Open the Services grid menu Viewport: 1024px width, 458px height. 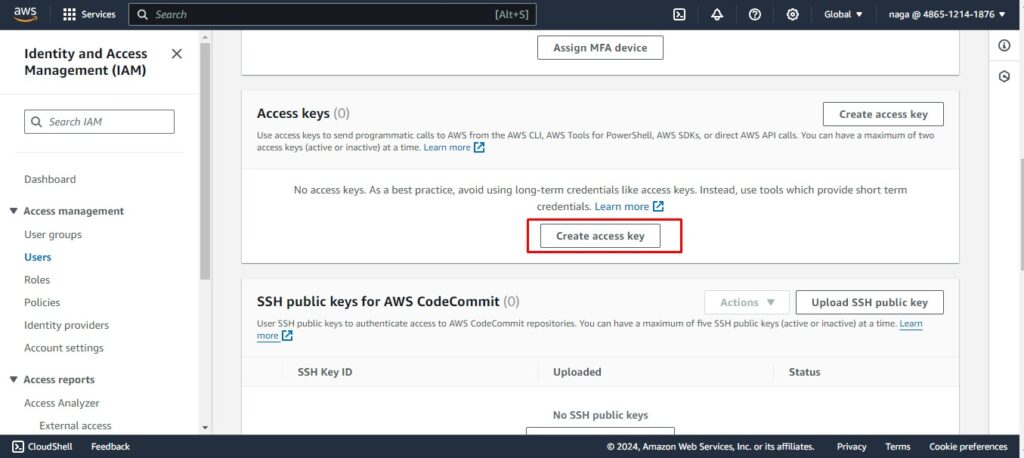point(89,14)
